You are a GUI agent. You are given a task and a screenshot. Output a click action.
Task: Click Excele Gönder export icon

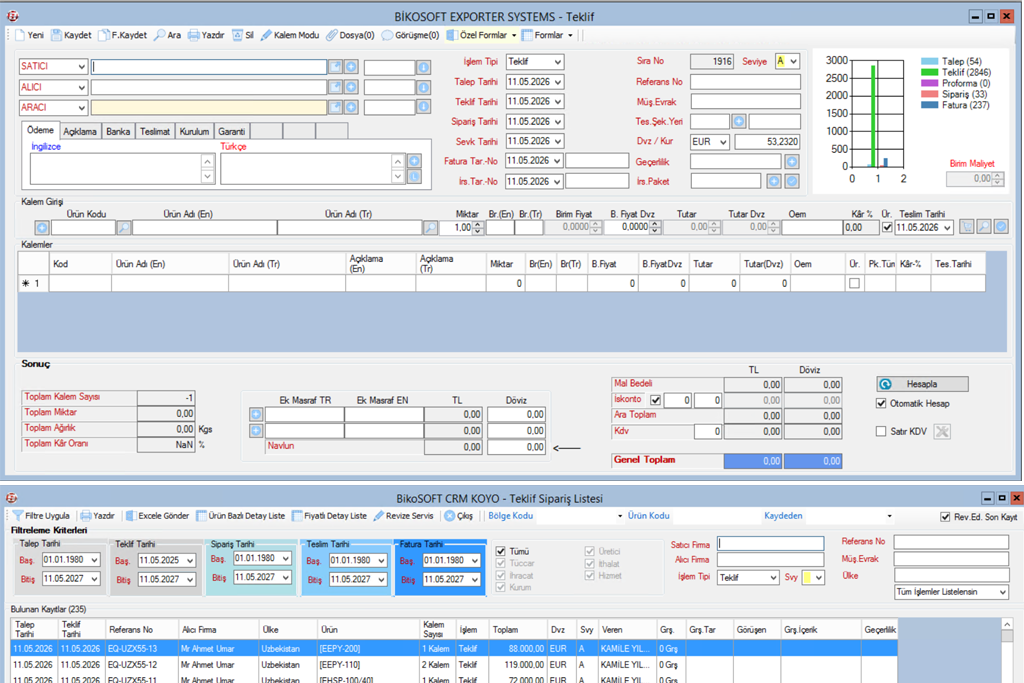pos(131,516)
